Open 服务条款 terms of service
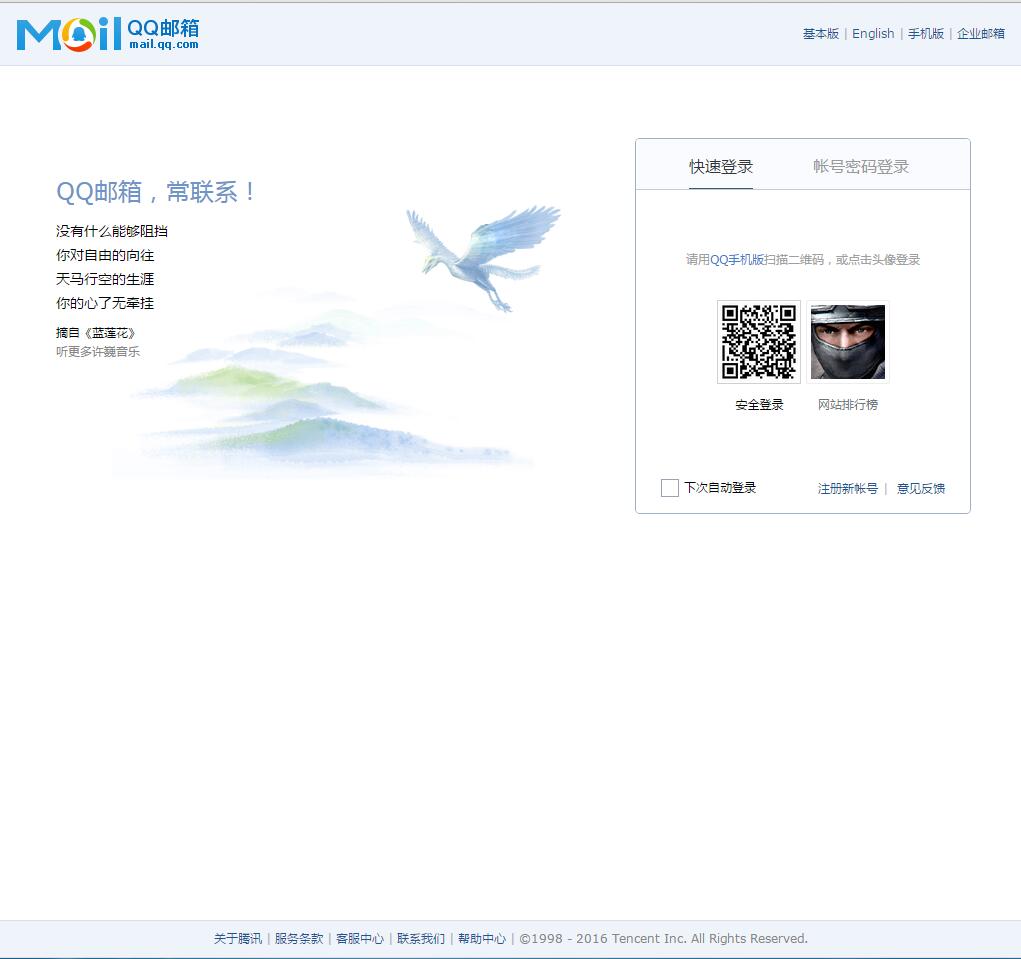This screenshot has width=1021, height=959. pos(299,938)
